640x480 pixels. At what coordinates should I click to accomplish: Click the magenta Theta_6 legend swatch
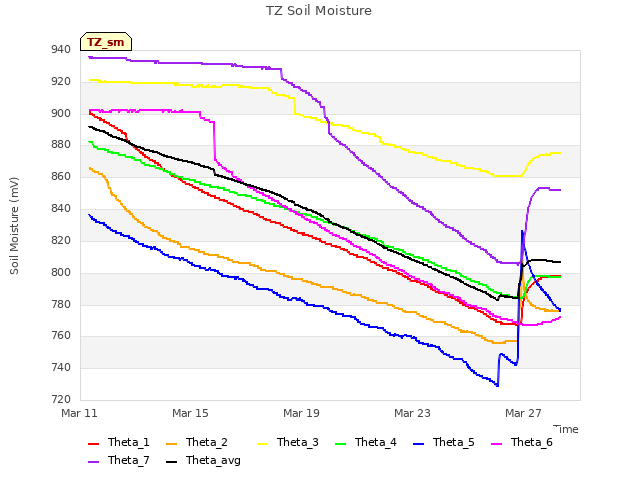click(x=497, y=444)
